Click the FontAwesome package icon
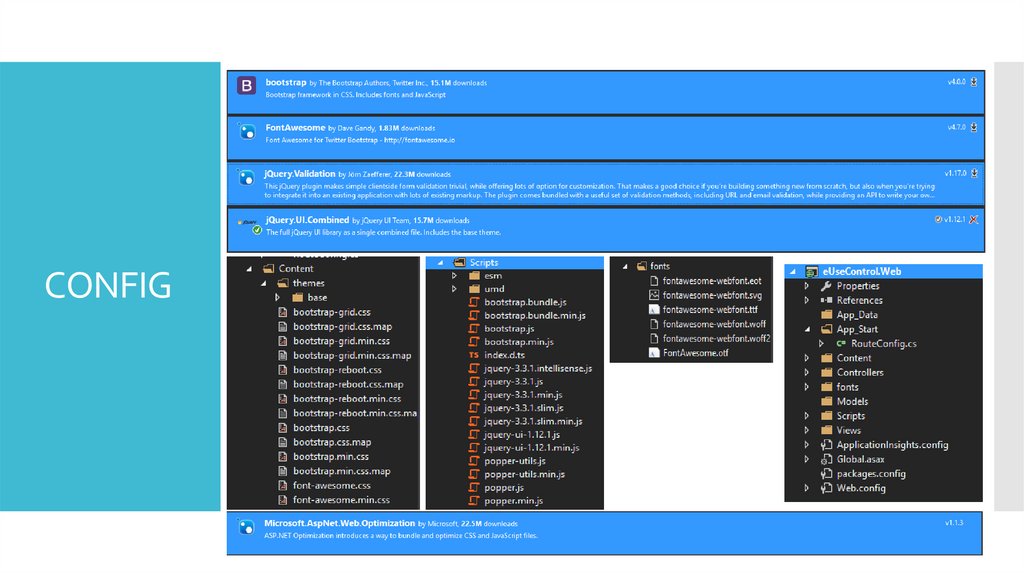Viewport: 1024px width, 574px height. tap(247, 132)
